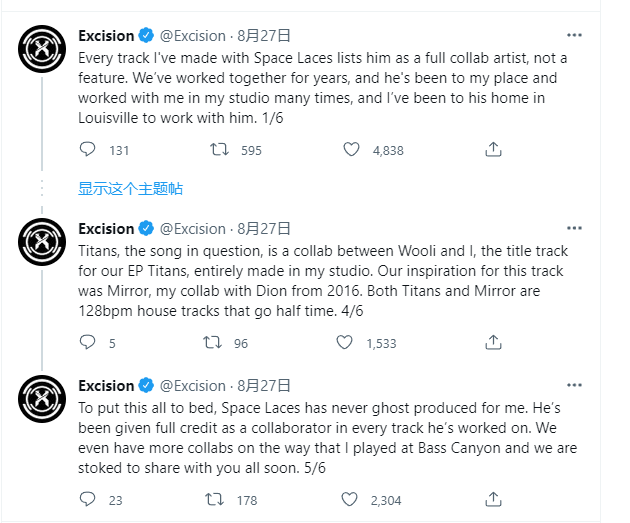Share the 5/6 ghost produced tweet
This screenshot has height=523, width=630.
493,499
